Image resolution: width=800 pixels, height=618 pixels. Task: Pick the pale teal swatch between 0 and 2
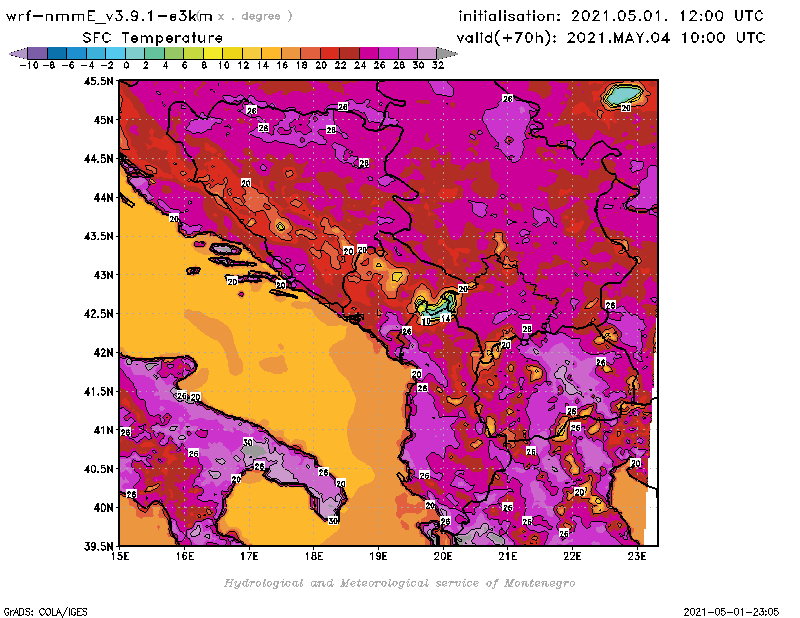coord(135,53)
